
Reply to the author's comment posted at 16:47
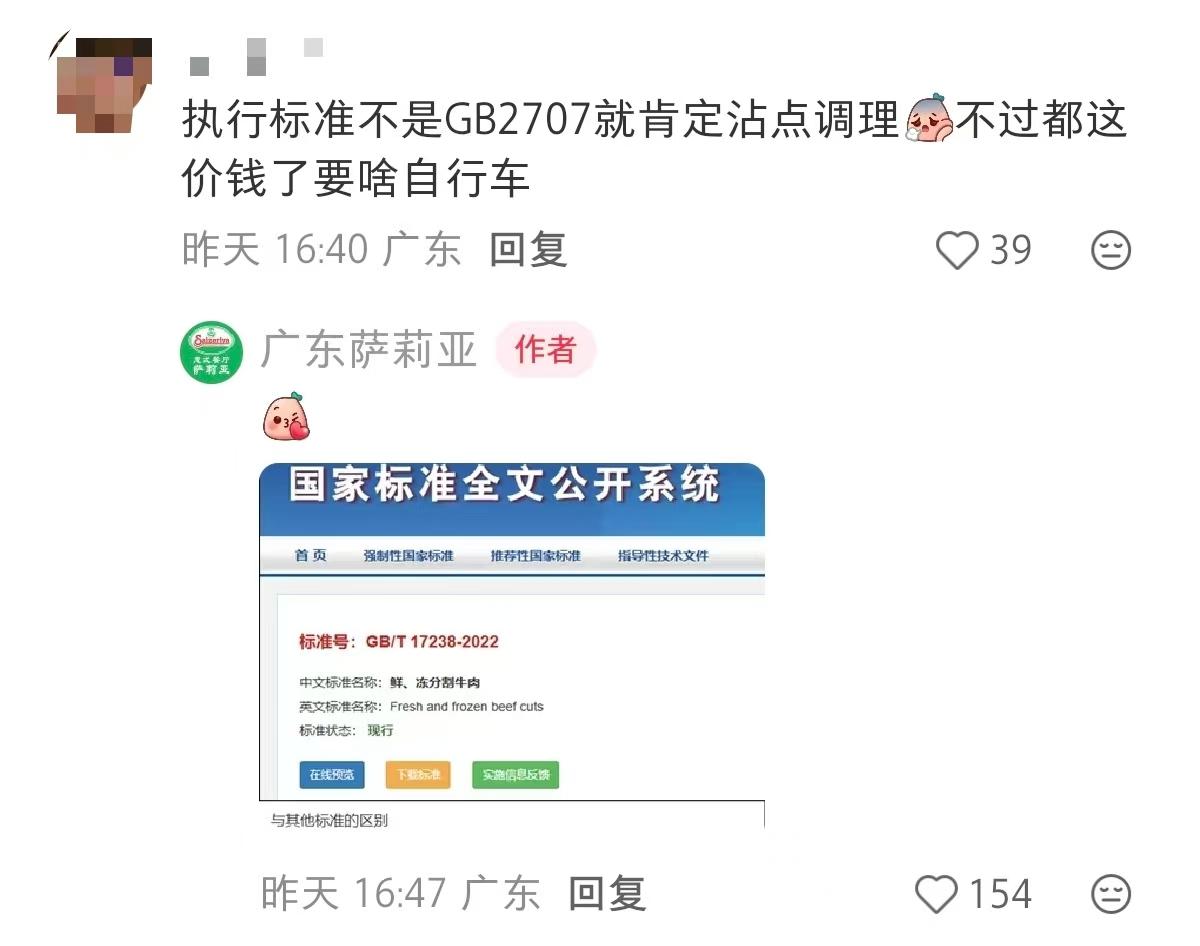607,893
